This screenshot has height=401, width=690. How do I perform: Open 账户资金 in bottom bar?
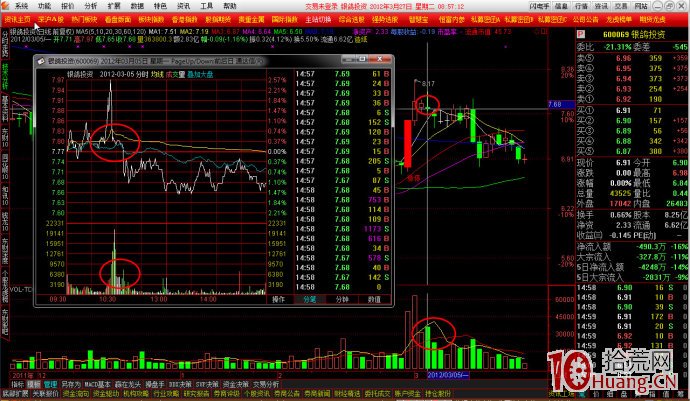tap(407, 394)
